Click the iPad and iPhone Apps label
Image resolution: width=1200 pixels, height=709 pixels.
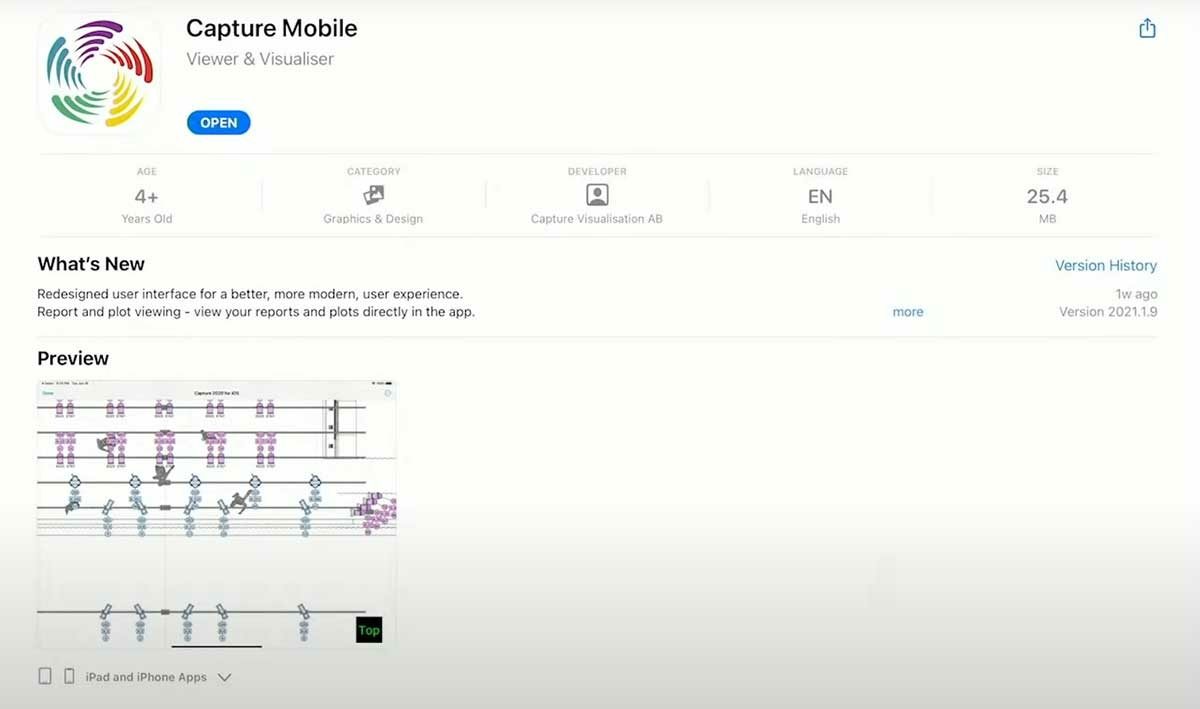pos(146,677)
